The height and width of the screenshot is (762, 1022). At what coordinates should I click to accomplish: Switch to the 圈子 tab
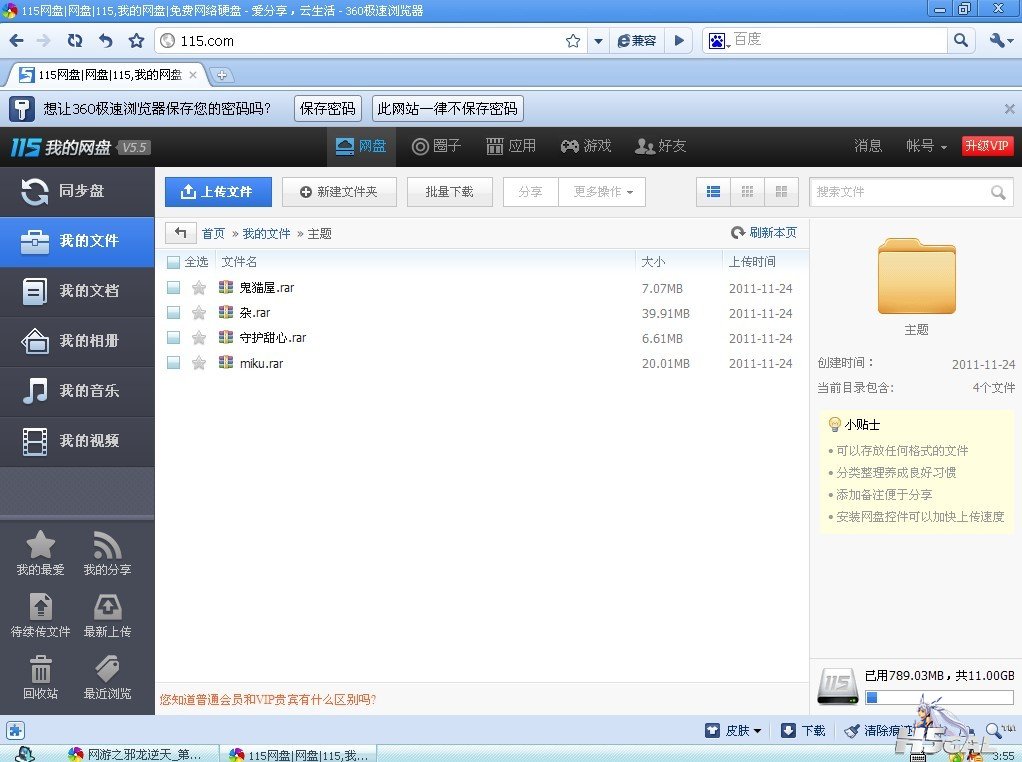click(437, 146)
